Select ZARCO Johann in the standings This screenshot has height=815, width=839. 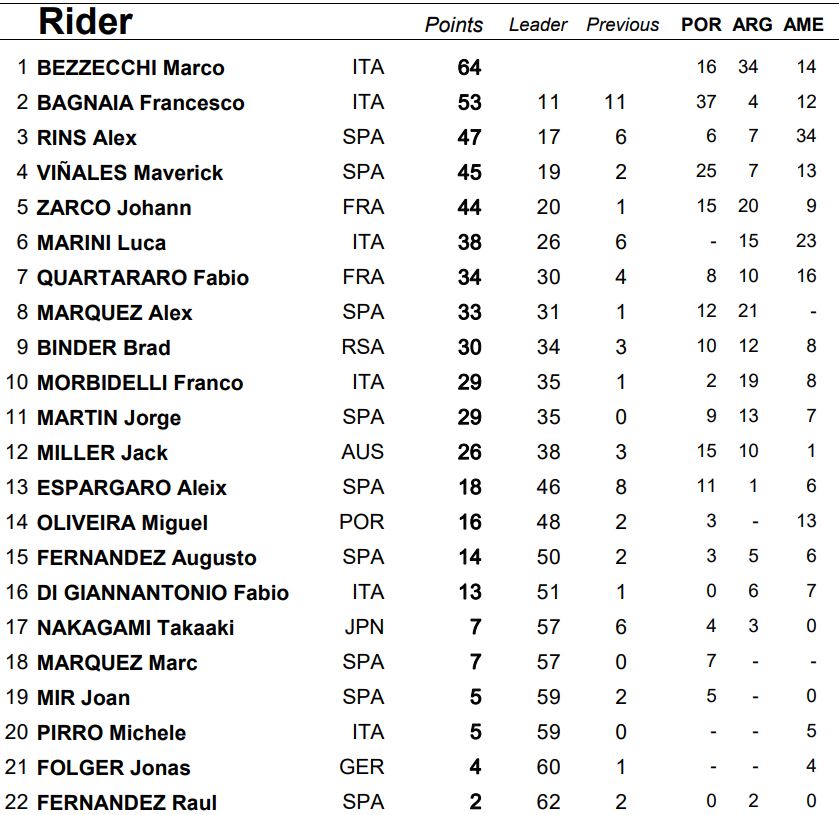pos(114,208)
